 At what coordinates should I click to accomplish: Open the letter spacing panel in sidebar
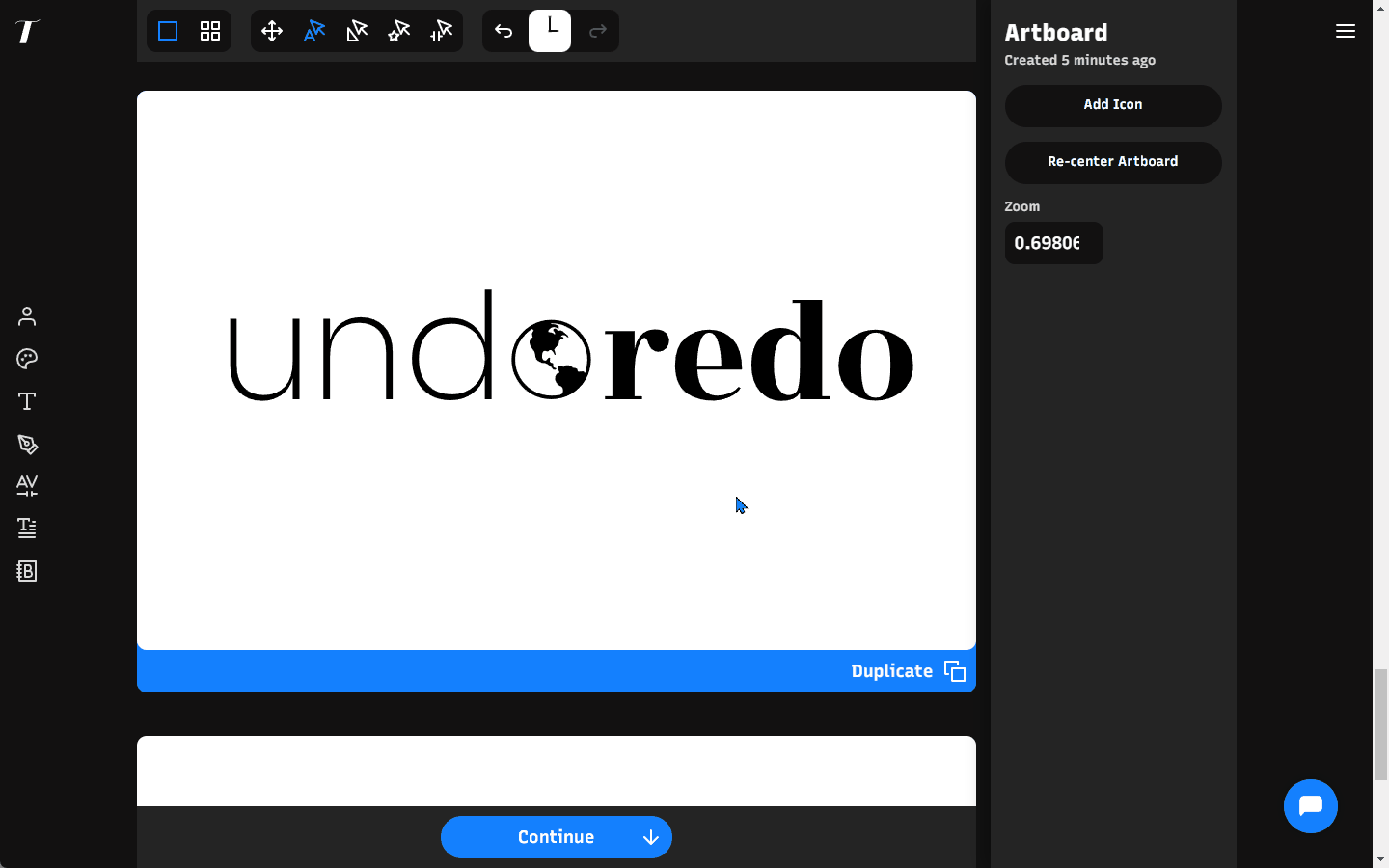click(26, 486)
